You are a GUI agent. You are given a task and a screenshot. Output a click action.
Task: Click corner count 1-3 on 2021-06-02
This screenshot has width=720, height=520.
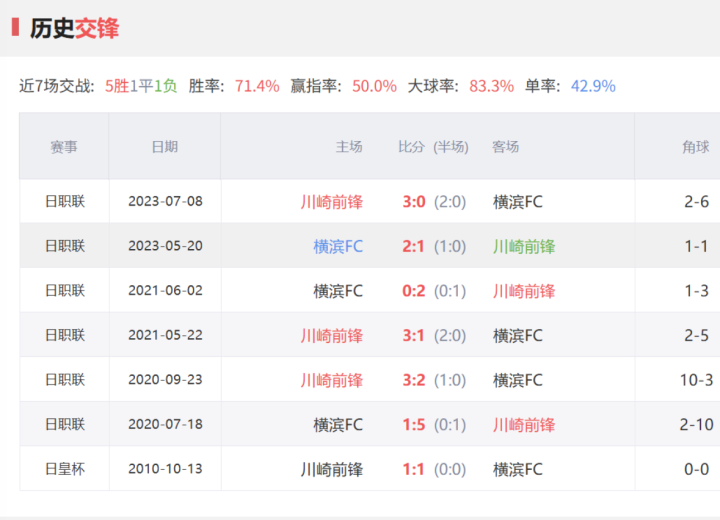pos(696,291)
